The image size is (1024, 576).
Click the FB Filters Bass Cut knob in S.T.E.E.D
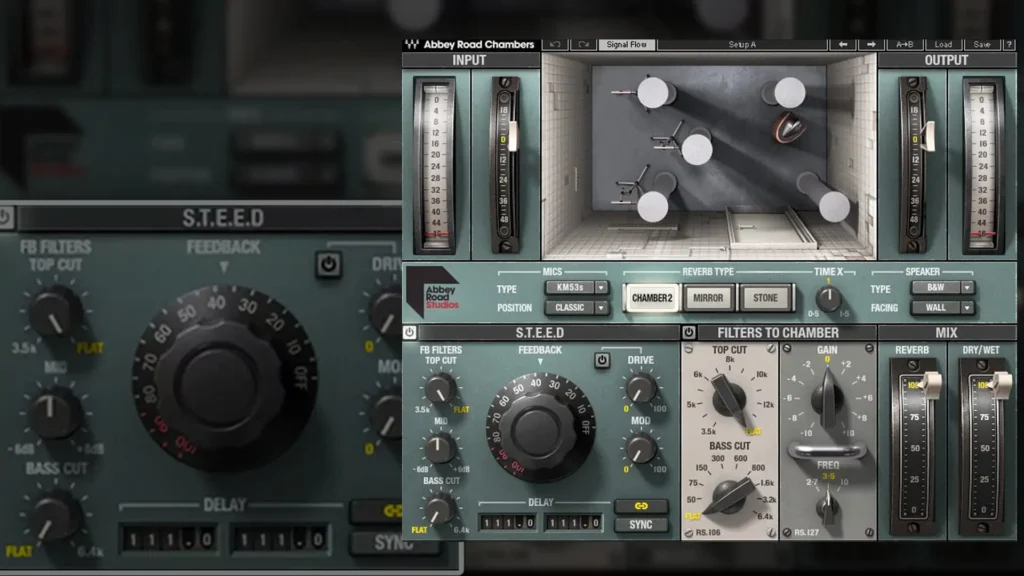[x=440, y=508]
